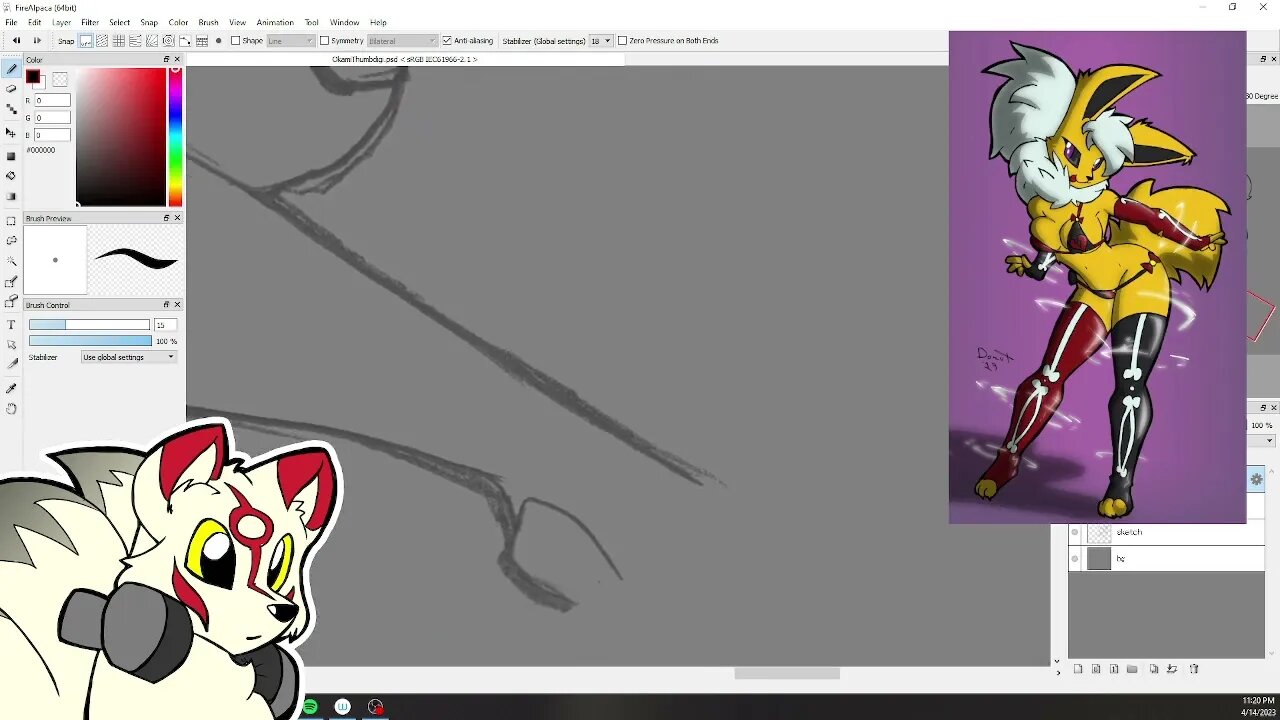Select the Dot tool
The image size is (1280, 720).
click(x=11, y=110)
